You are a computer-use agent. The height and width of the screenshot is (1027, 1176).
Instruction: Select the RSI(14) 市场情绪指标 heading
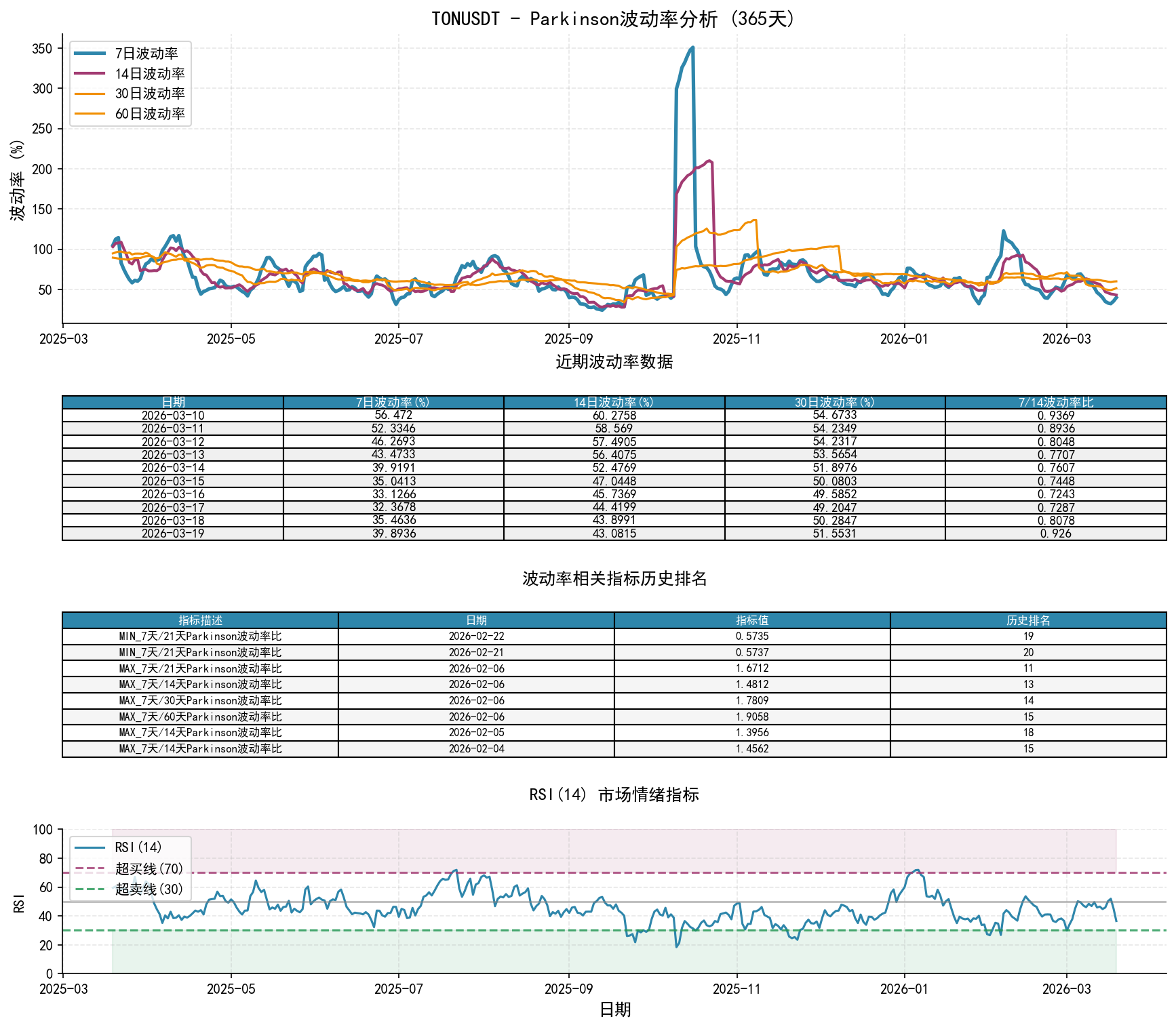tap(614, 794)
